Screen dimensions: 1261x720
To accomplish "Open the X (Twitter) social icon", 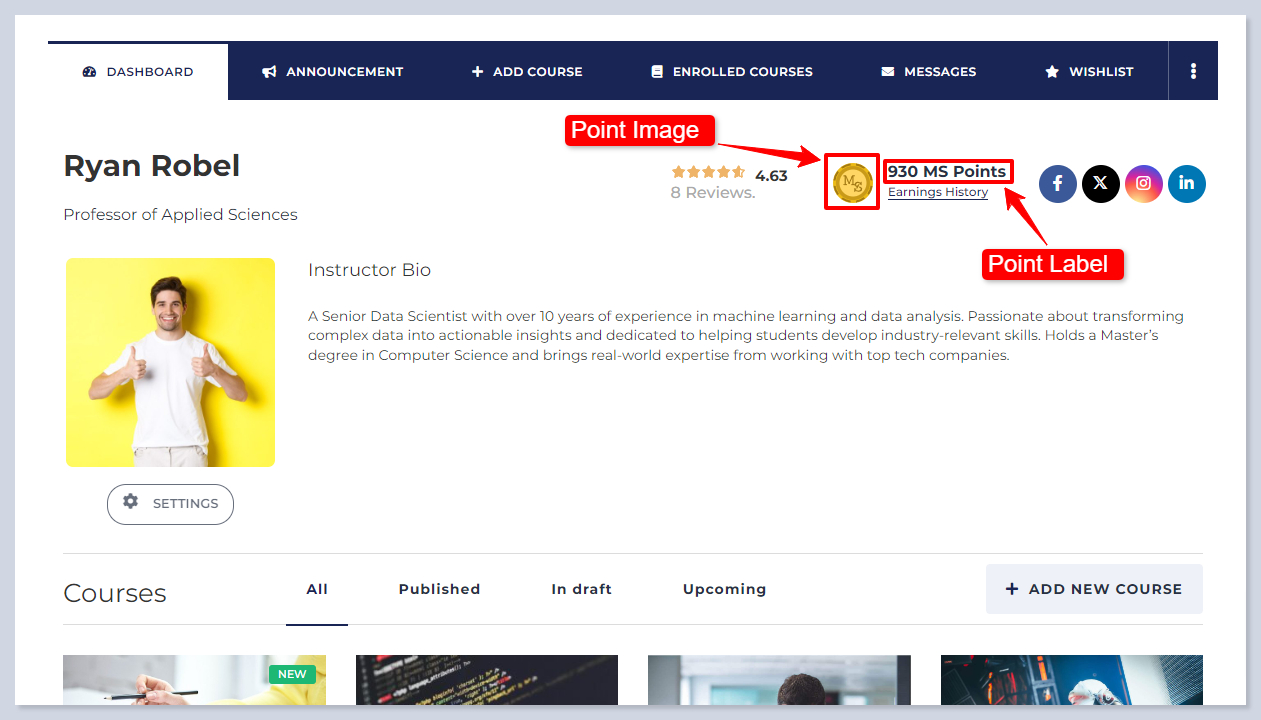I will [x=1100, y=184].
